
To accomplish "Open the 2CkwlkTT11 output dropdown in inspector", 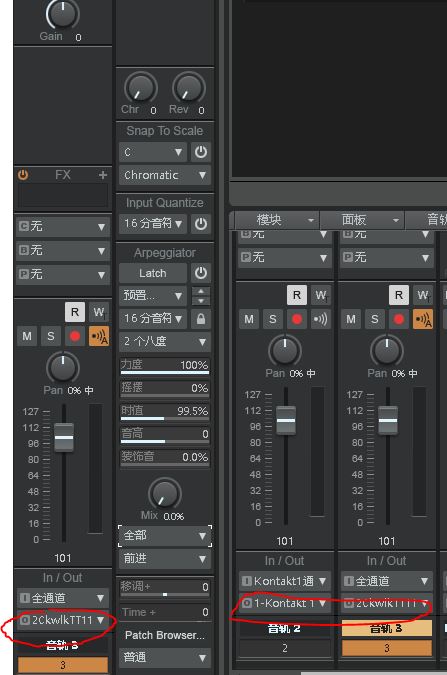I will pyautogui.click(x=62, y=620).
